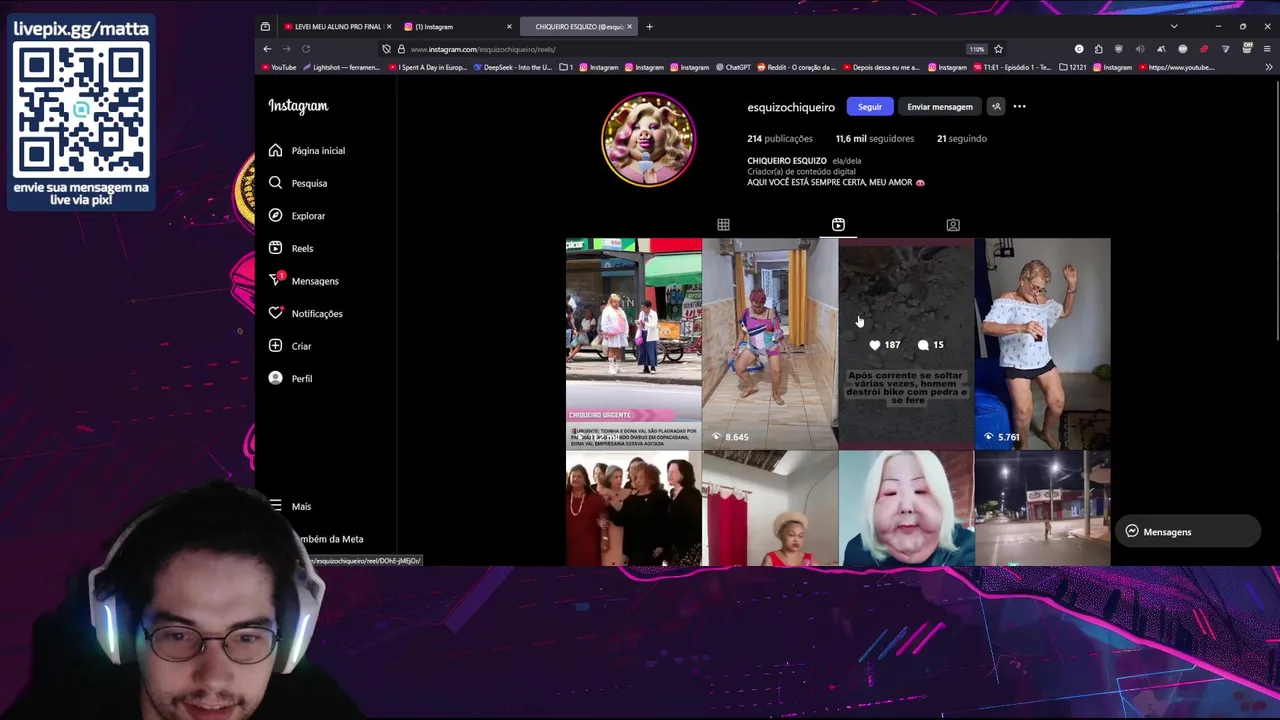Open Notificações in the sidebar
This screenshot has height=720, width=1280.
coord(306,314)
